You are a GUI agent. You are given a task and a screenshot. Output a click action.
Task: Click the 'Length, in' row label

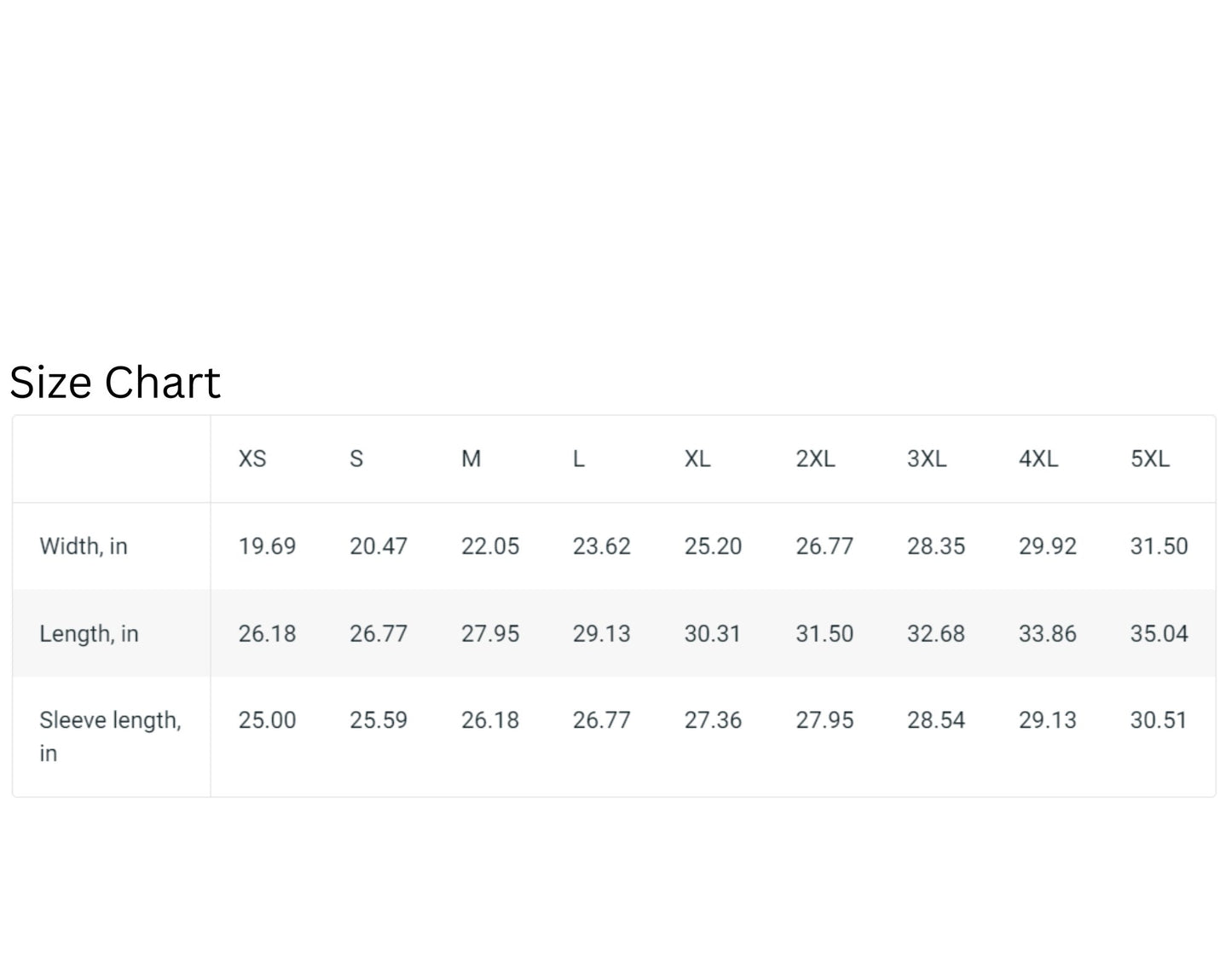(89, 634)
